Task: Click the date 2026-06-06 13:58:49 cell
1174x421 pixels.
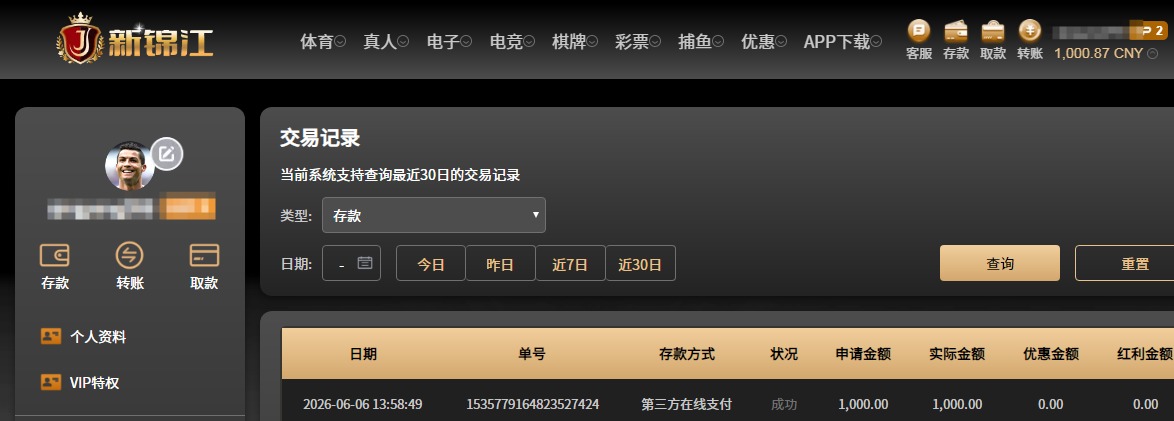Action: point(362,405)
